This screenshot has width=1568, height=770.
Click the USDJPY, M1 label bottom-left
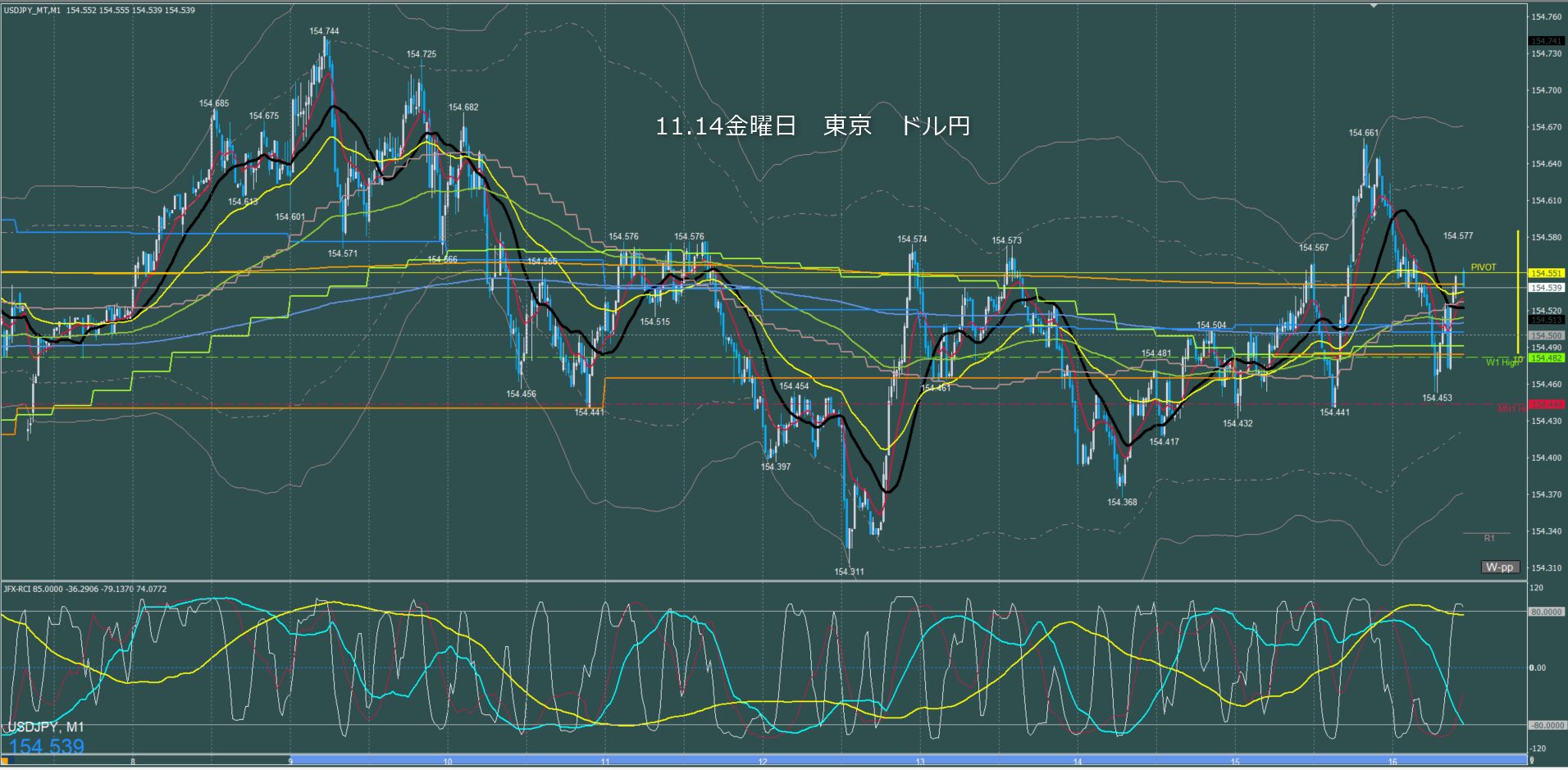[x=46, y=727]
